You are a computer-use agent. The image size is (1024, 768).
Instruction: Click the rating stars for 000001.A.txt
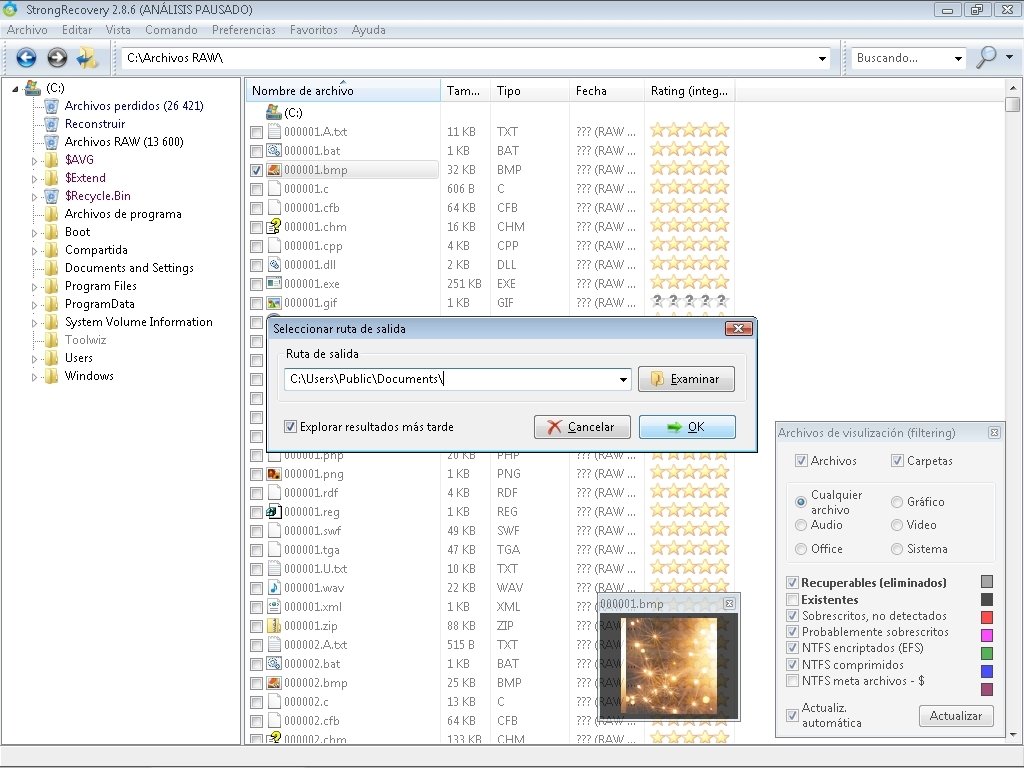689,131
